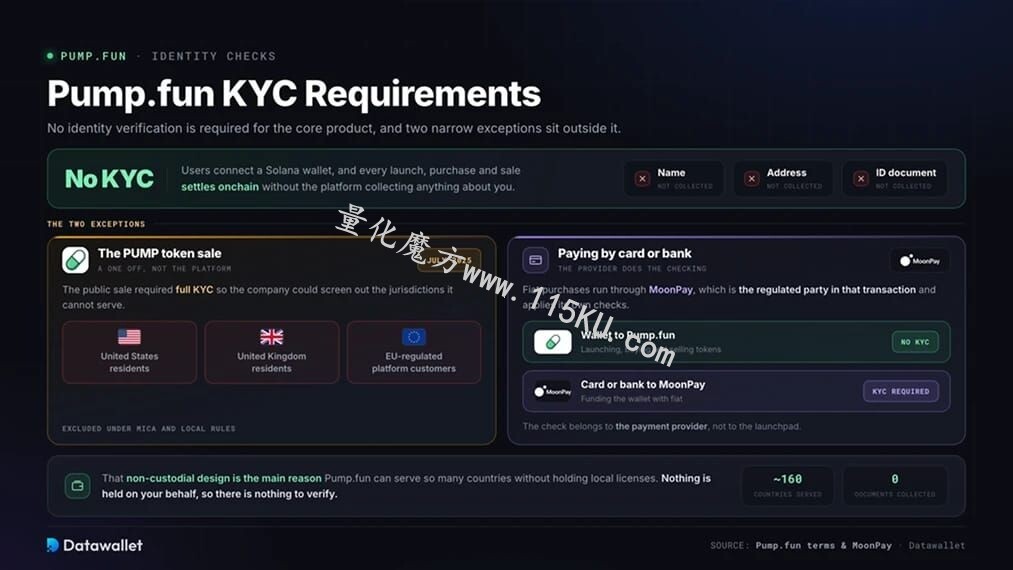The width and height of the screenshot is (1013, 570).
Task: Click the pill icon beside PUMP token sale
Action: coord(76,260)
